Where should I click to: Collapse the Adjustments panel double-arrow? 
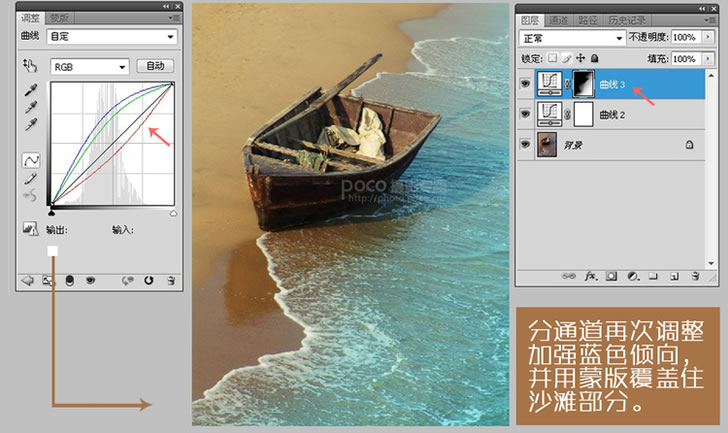(166, 6)
